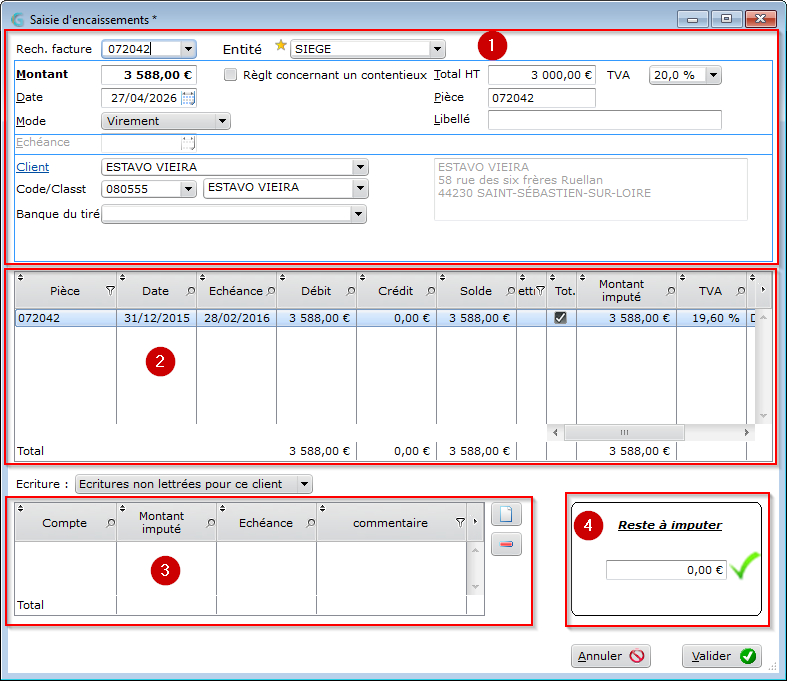Click down arrow of invoice table scrollbar
Image resolution: width=787 pixels, height=681 pixels.
pos(763,416)
